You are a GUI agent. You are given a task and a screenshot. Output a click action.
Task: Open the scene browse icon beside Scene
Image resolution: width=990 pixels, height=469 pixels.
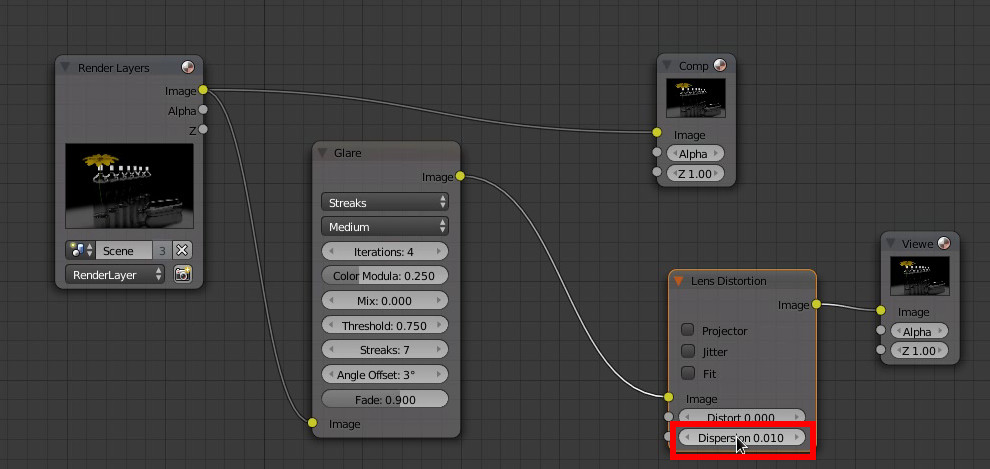click(79, 250)
